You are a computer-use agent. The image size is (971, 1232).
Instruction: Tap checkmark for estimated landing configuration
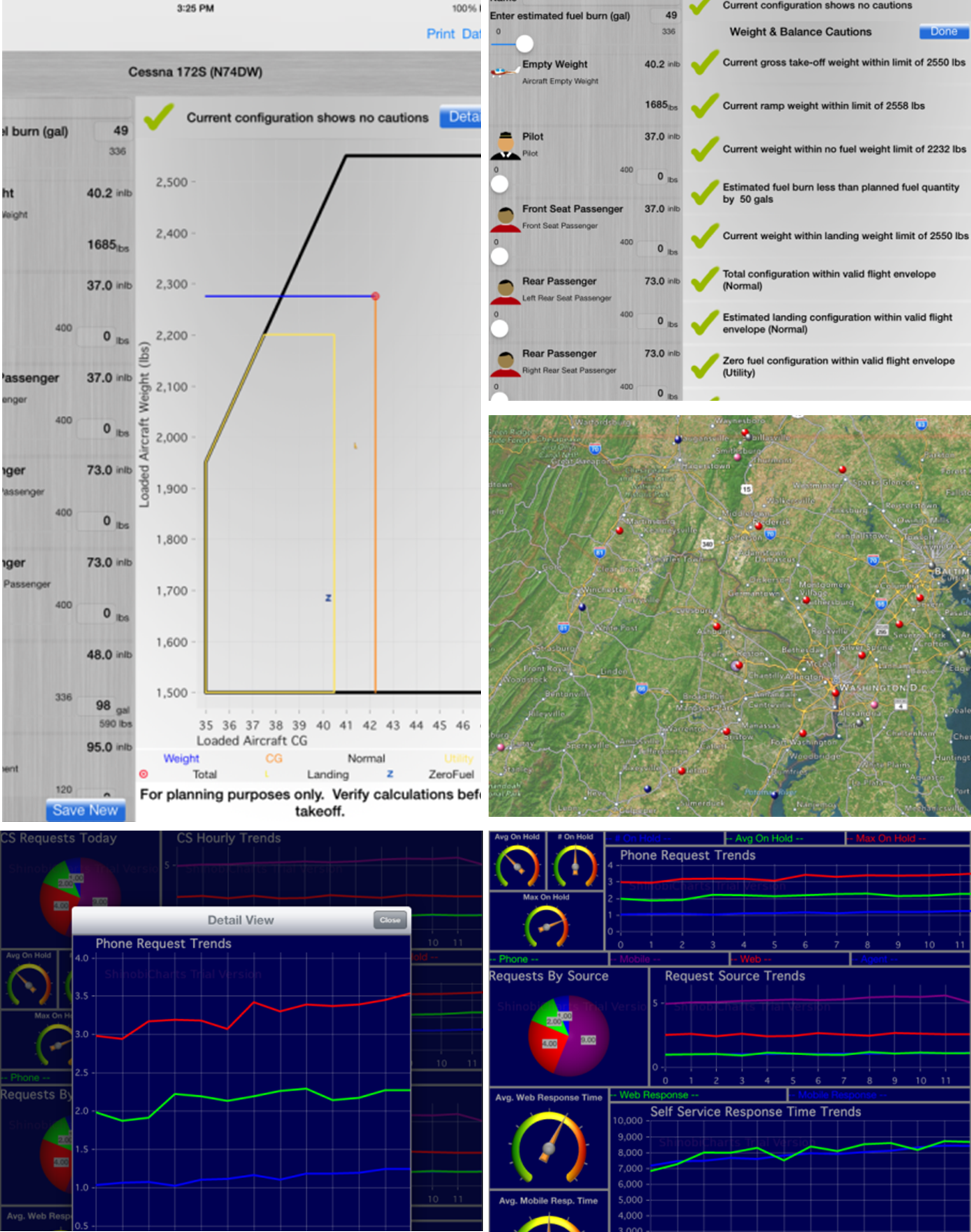click(704, 322)
